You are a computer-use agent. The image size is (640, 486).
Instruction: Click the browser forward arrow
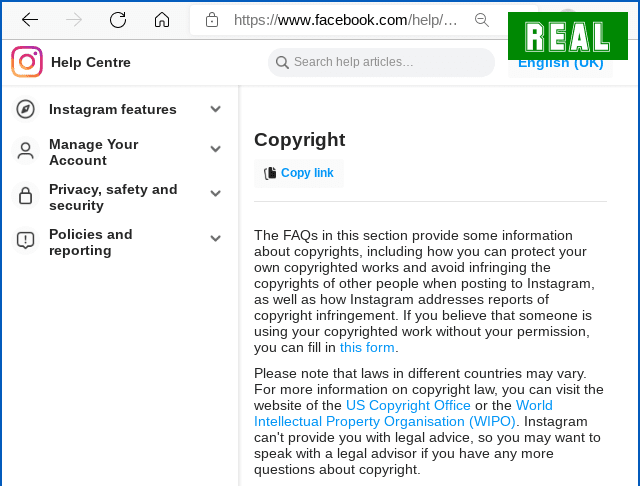tap(74, 19)
